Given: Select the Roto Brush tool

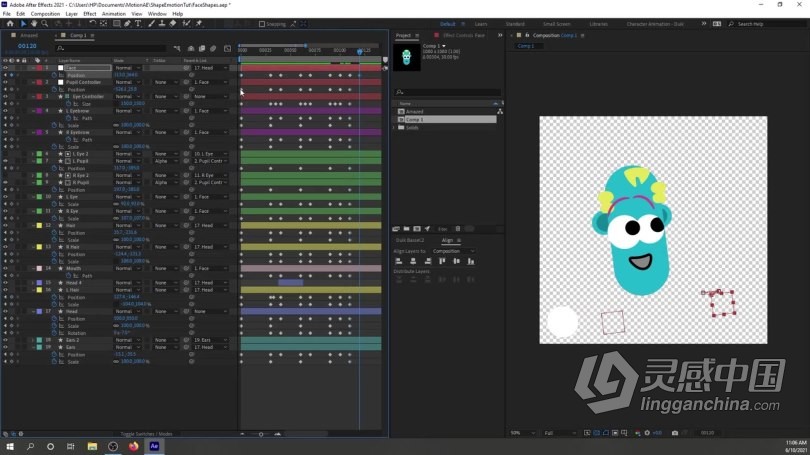Looking at the screenshot, I should [x=186, y=24].
